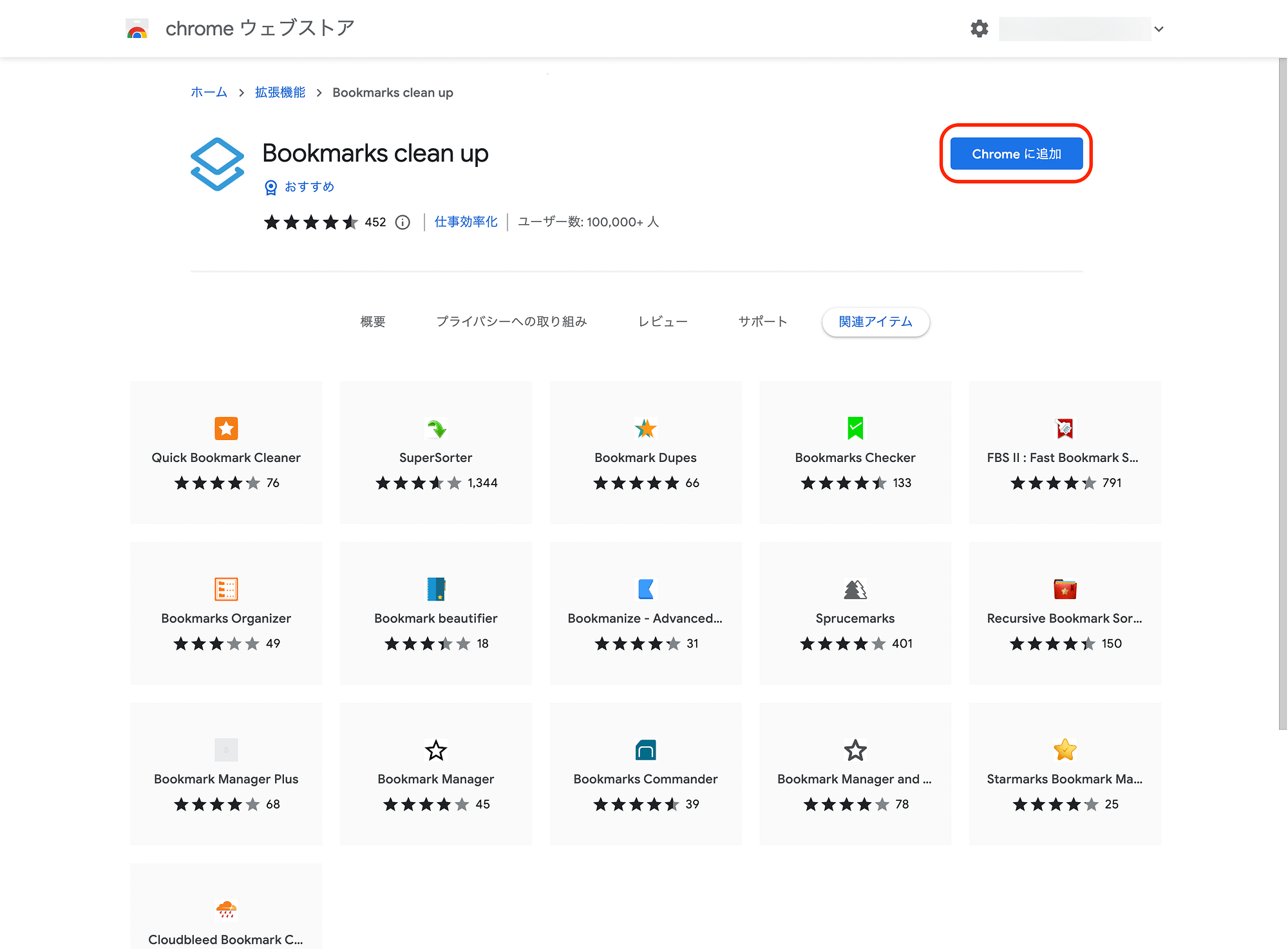Click the 452 ratings count

click(375, 222)
